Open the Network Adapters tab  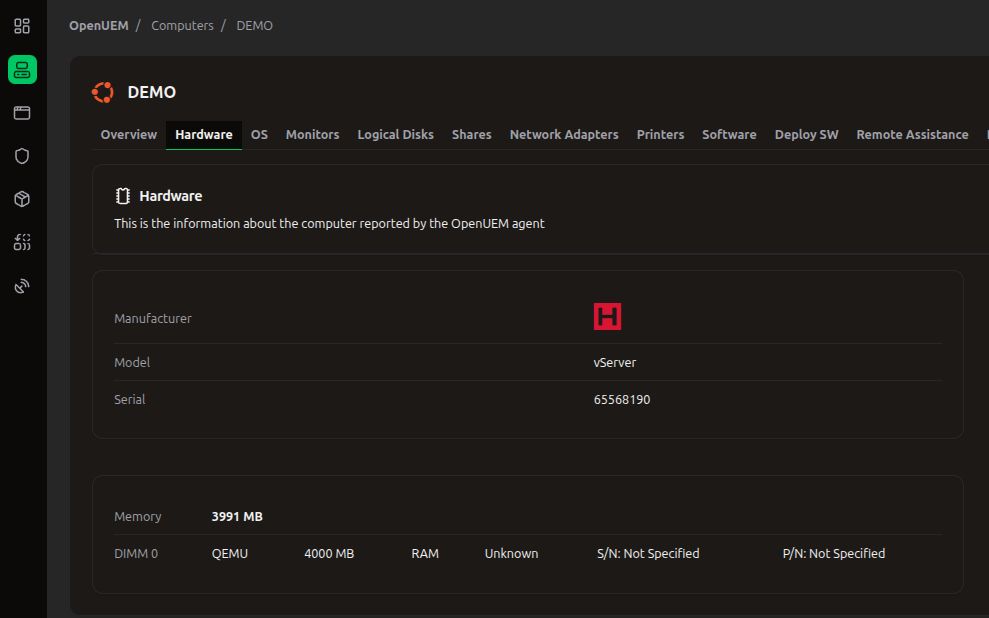tap(564, 134)
